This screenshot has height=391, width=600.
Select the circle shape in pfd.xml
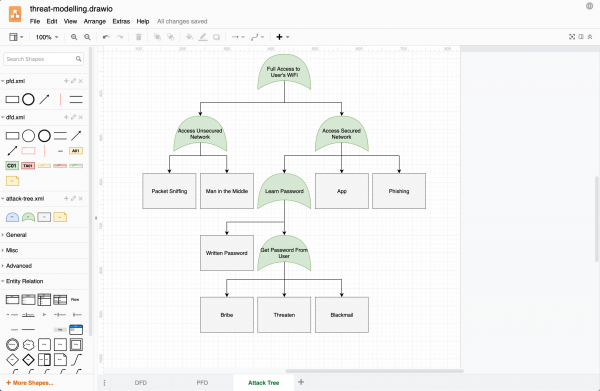(x=28, y=99)
